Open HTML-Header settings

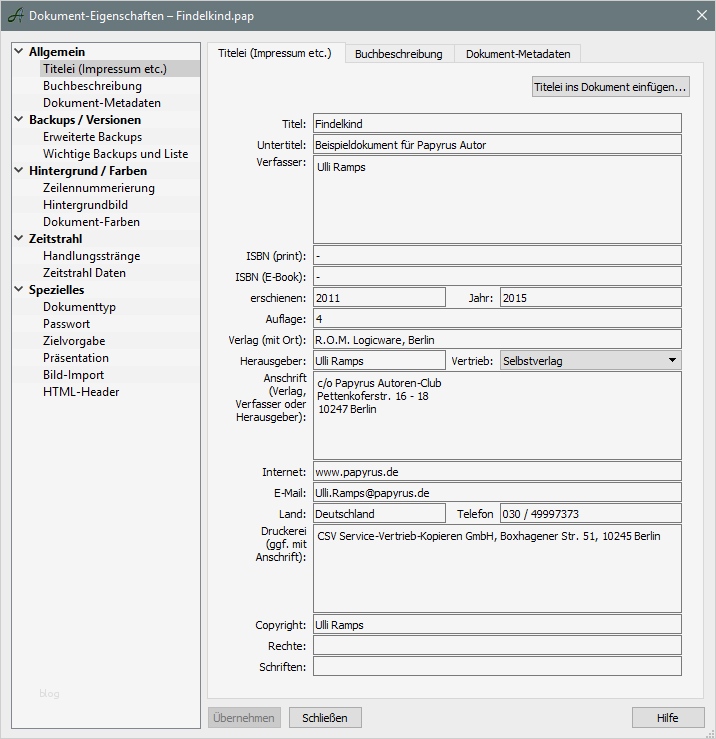click(x=81, y=391)
